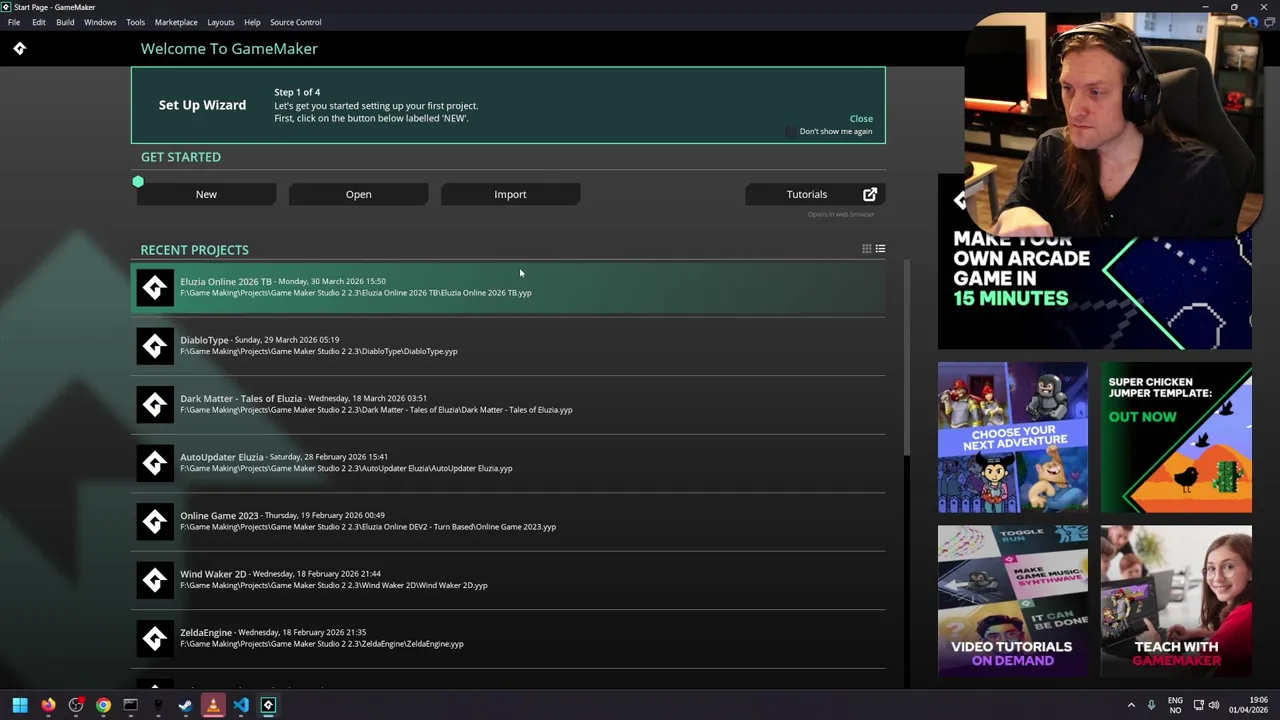This screenshot has height=720, width=1280.
Task: Switch recent projects to list view
Action: pos(880,249)
